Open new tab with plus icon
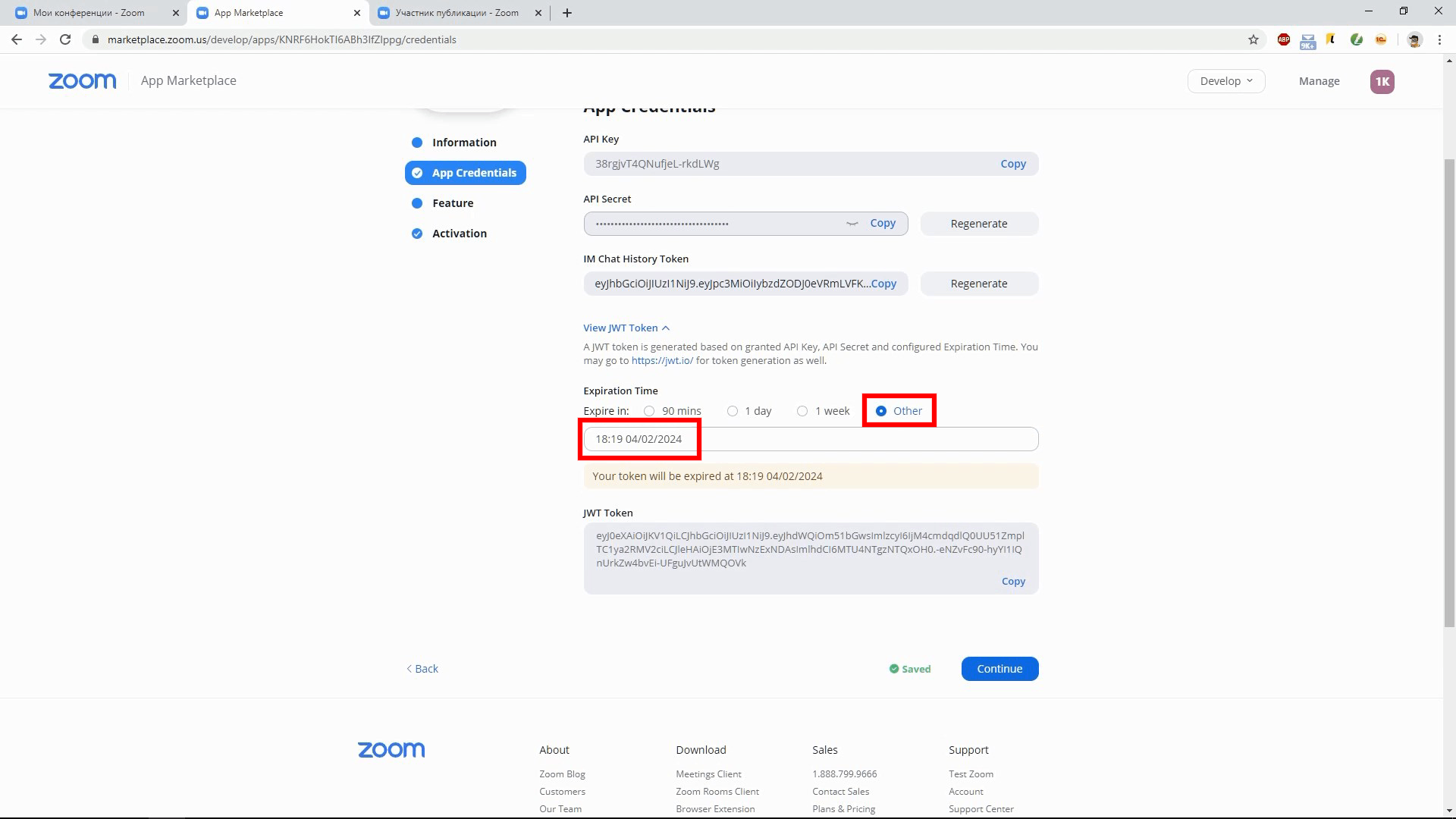The width and height of the screenshot is (1456, 819). tap(567, 13)
